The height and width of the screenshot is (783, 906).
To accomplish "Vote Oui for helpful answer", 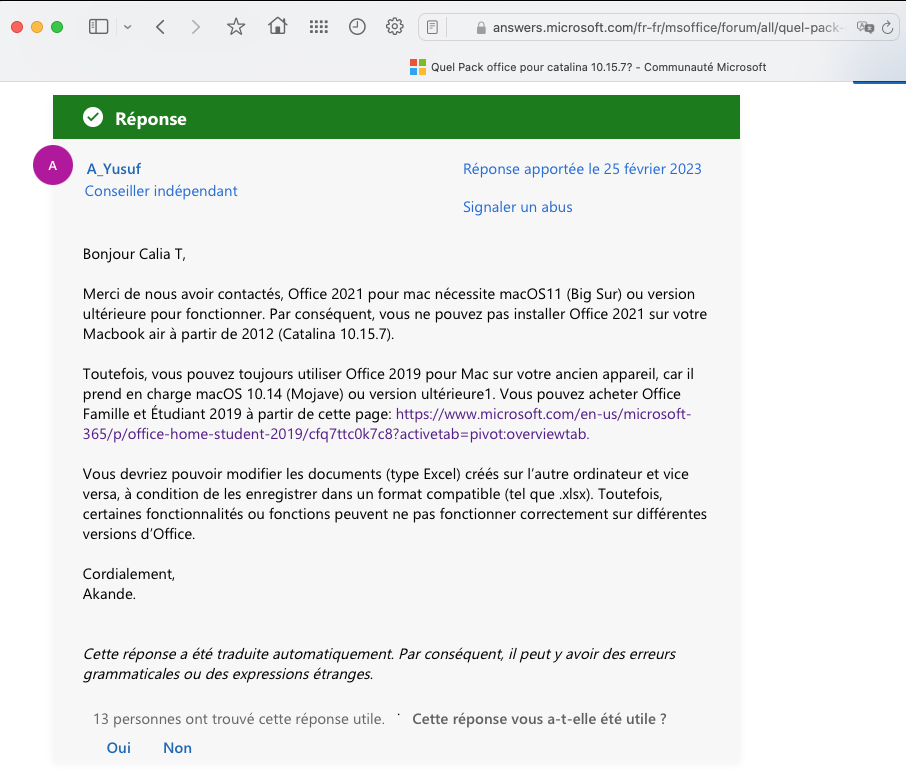I will coord(118,748).
